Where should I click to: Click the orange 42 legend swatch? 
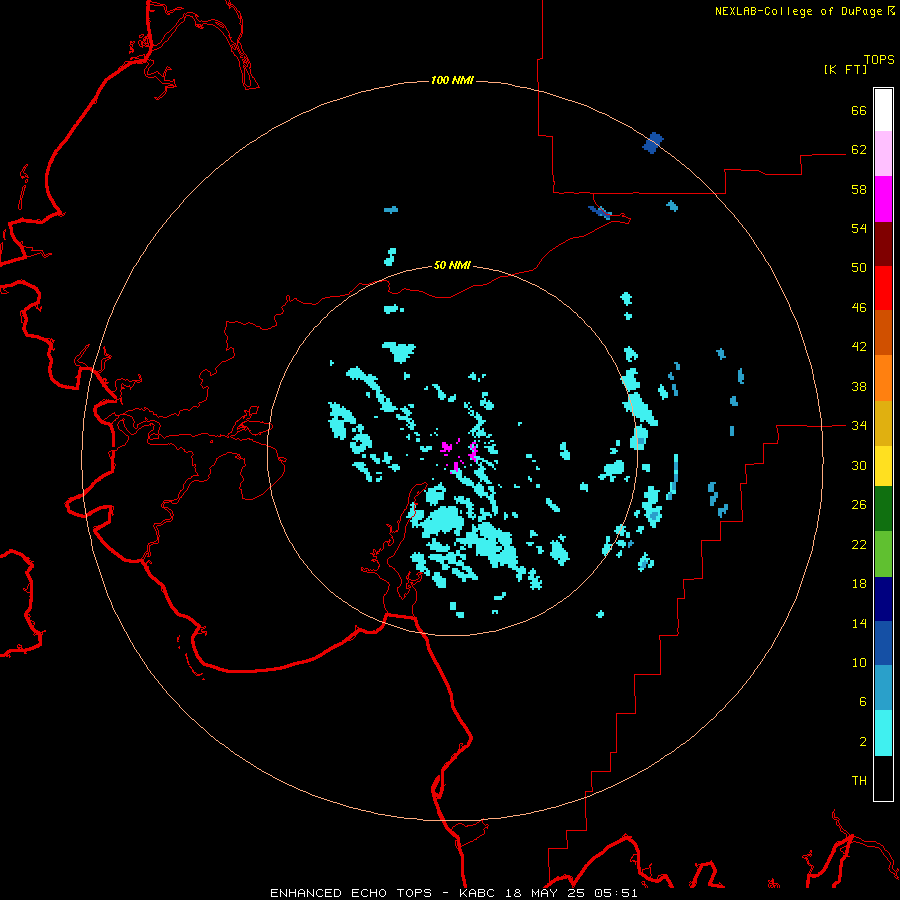point(883,378)
